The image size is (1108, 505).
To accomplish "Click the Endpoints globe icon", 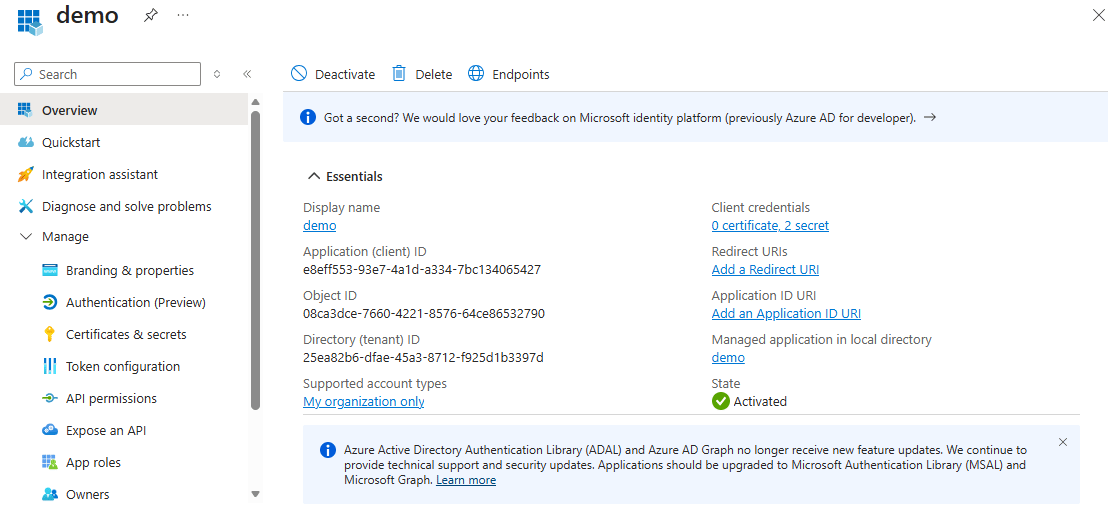I will [x=476, y=73].
